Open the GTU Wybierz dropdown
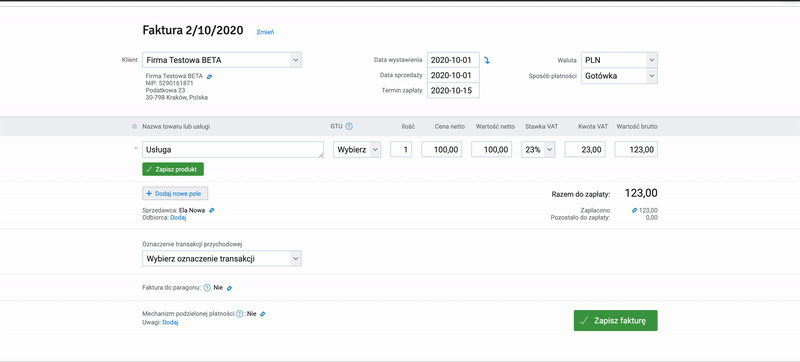 pyautogui.click(x=357, y=149)
